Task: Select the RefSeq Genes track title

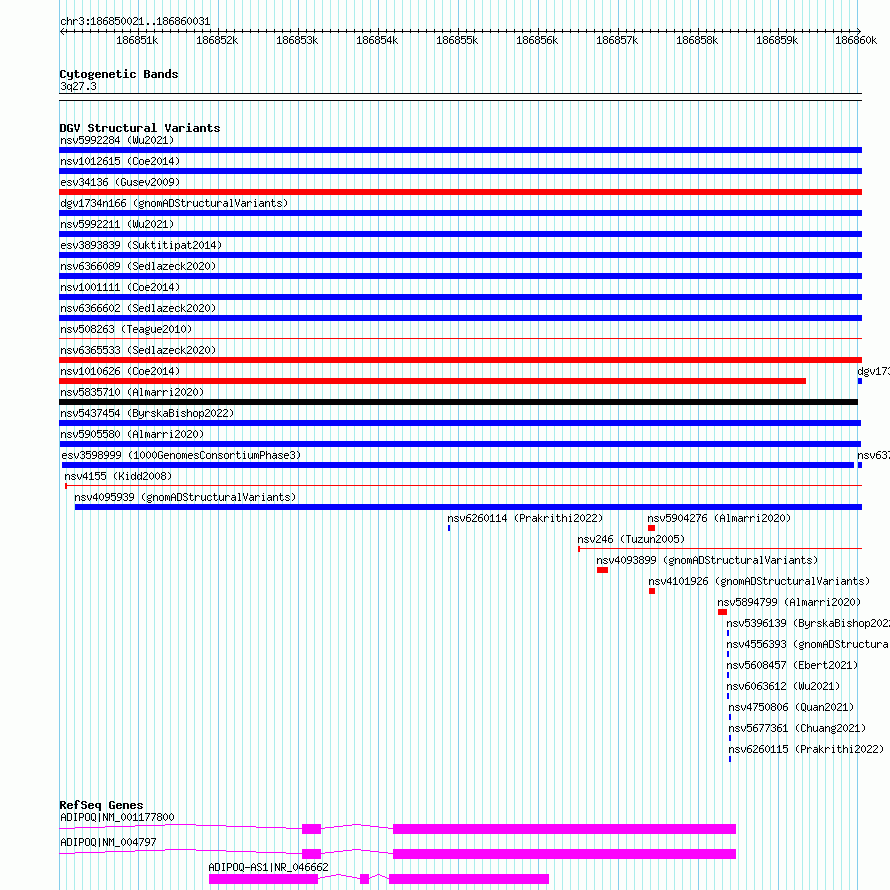Action: click(102, 805)
